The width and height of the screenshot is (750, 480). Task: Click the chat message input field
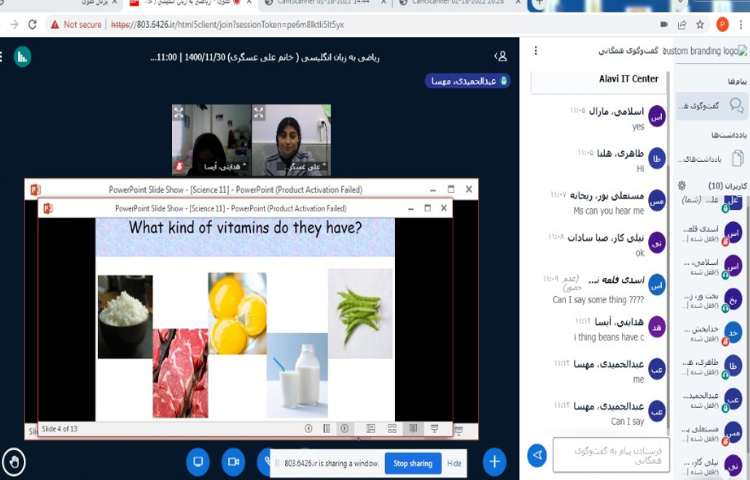click(611, 455)
